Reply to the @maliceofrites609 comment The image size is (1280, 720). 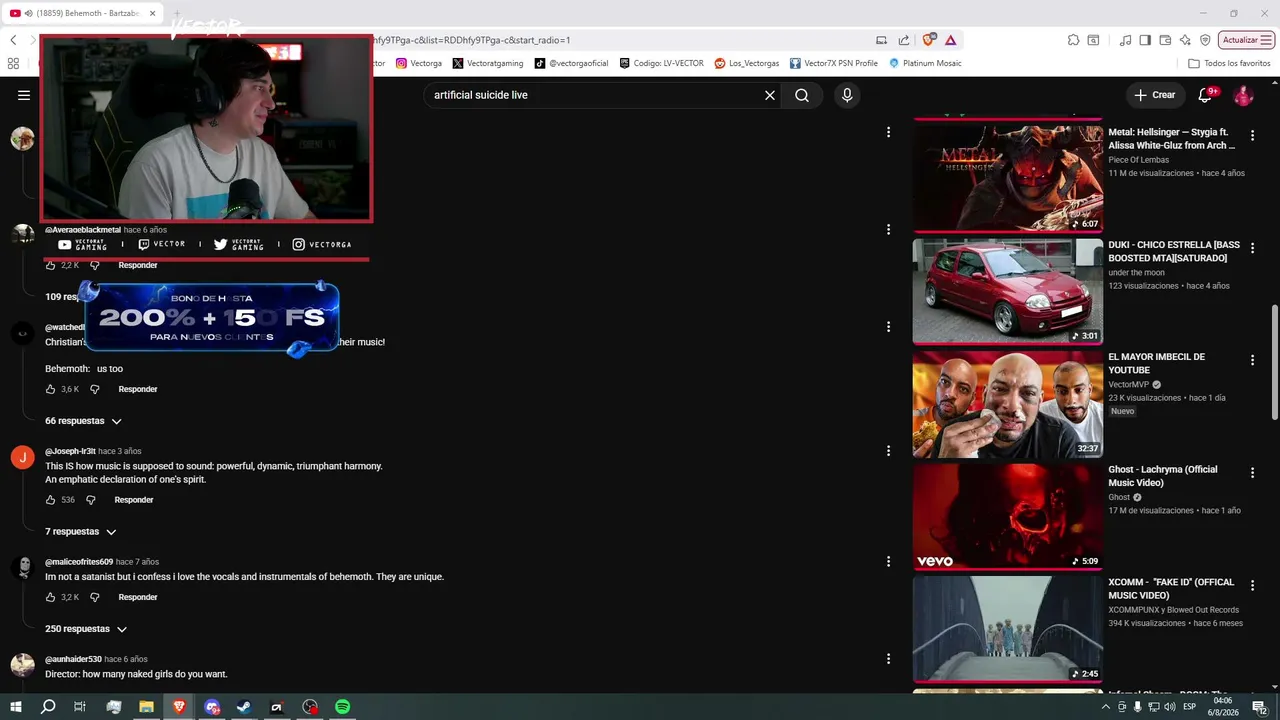coord(138,597)
